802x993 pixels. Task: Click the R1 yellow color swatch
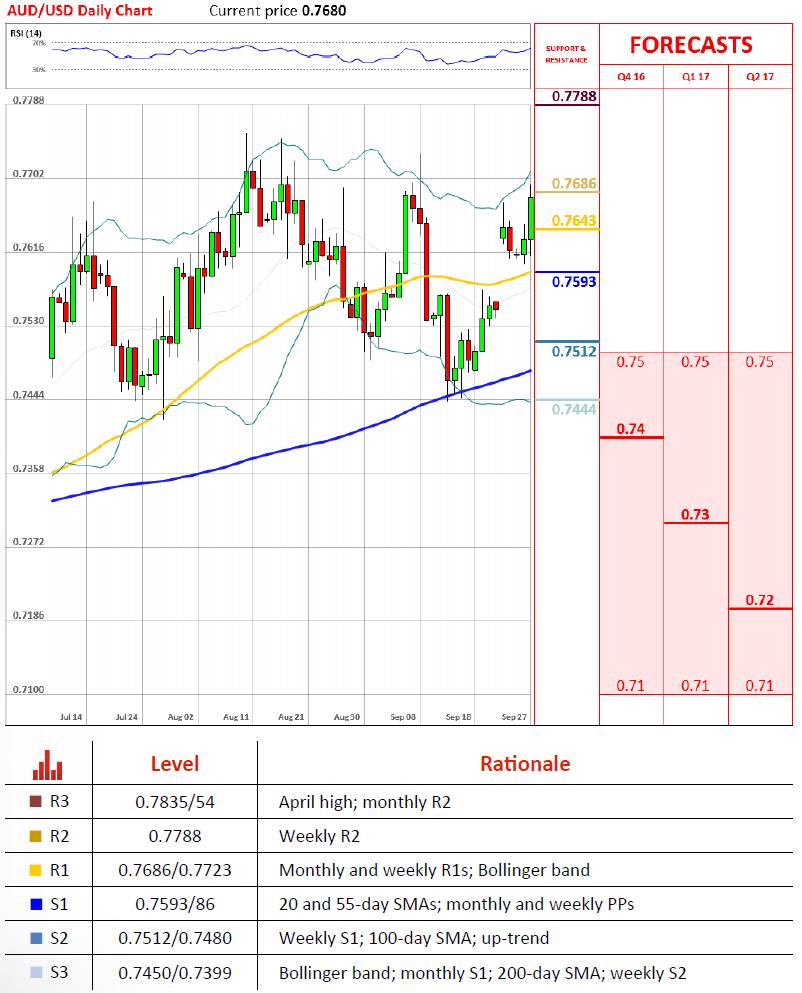point(36,870)
